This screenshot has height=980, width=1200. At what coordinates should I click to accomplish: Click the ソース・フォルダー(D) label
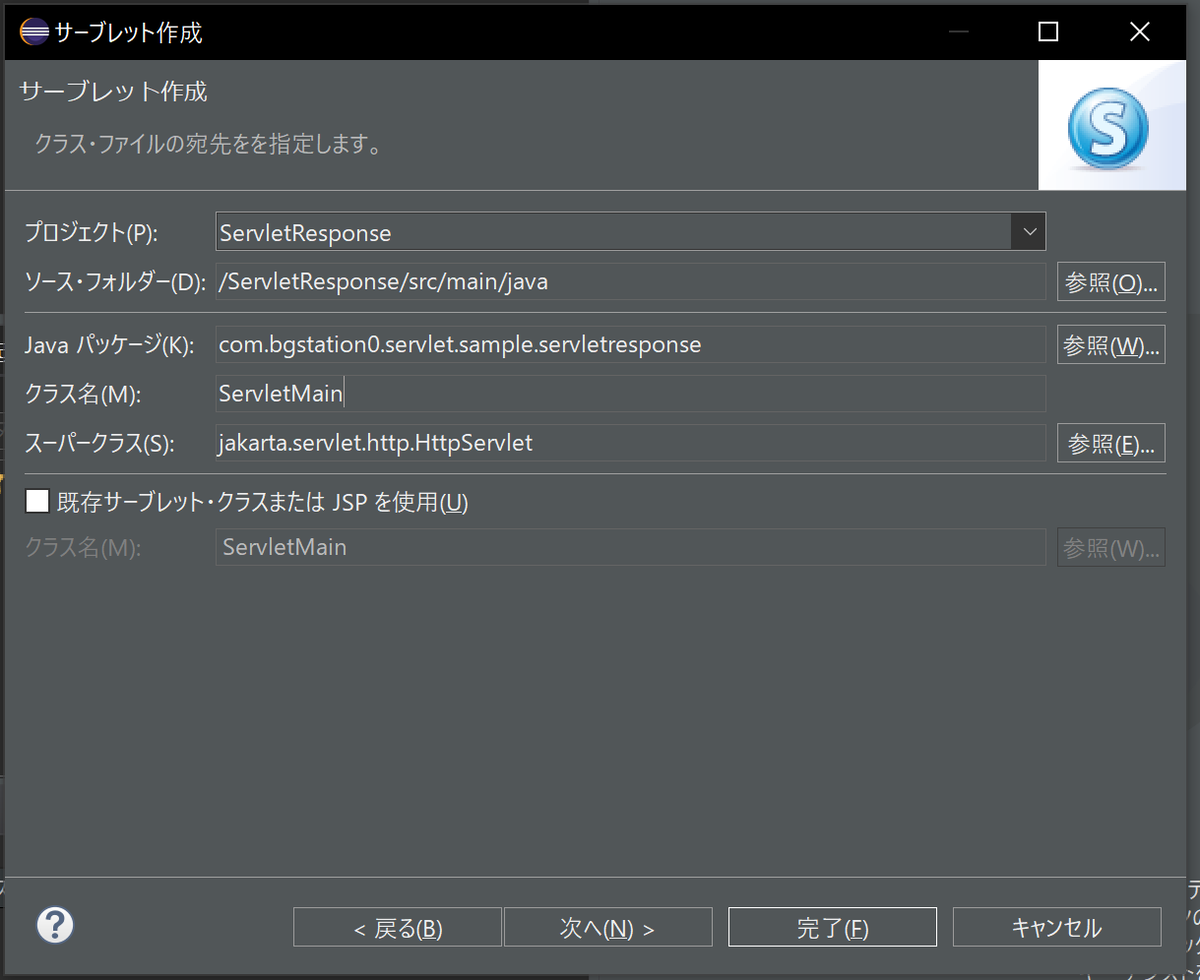coord(114,283)
